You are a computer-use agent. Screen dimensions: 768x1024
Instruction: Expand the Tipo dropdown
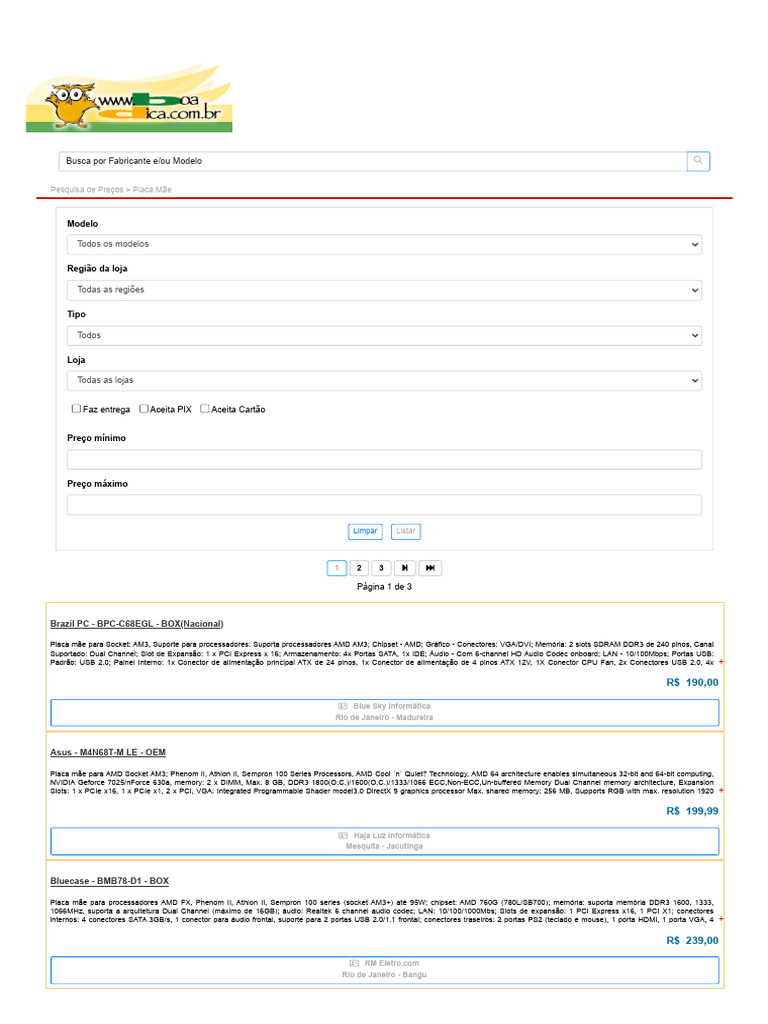[384, 336]
